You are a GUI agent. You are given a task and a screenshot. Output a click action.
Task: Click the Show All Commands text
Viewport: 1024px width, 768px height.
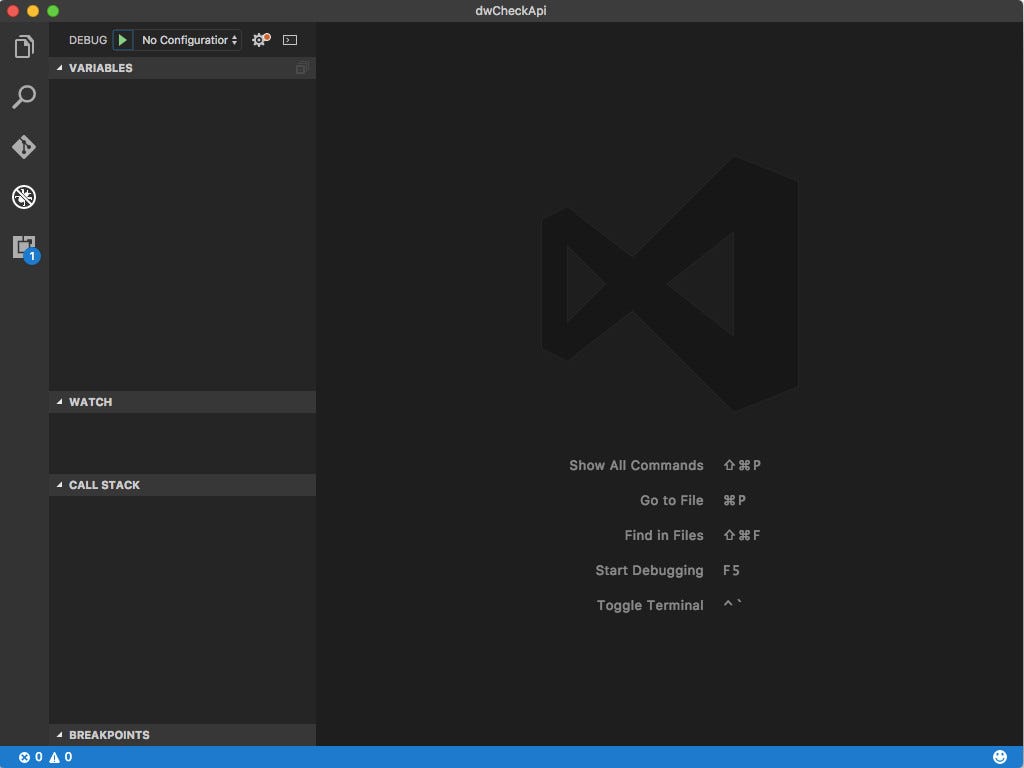pos(636,465)
